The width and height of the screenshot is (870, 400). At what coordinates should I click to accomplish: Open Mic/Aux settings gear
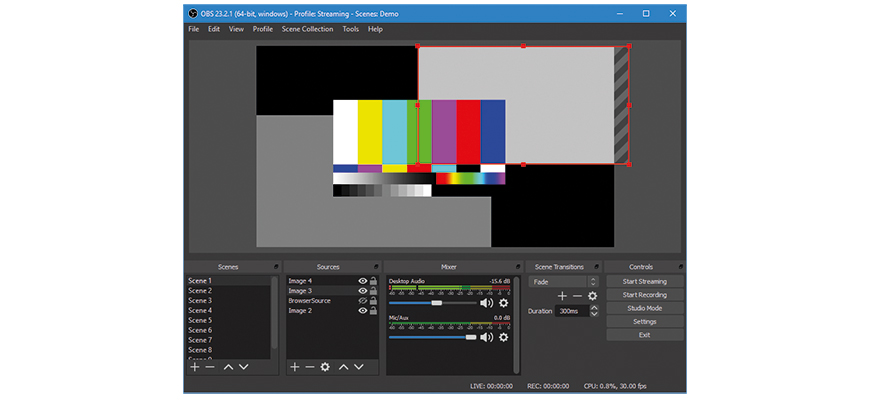[503, 338]
